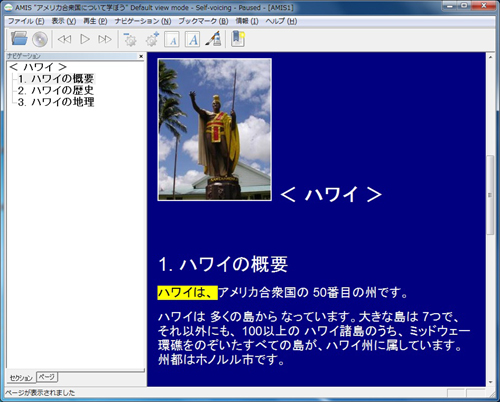This screenshot has width=500, height=402.
Task: Open the ナビゲーション (N) menu
Action: point(143,21)
